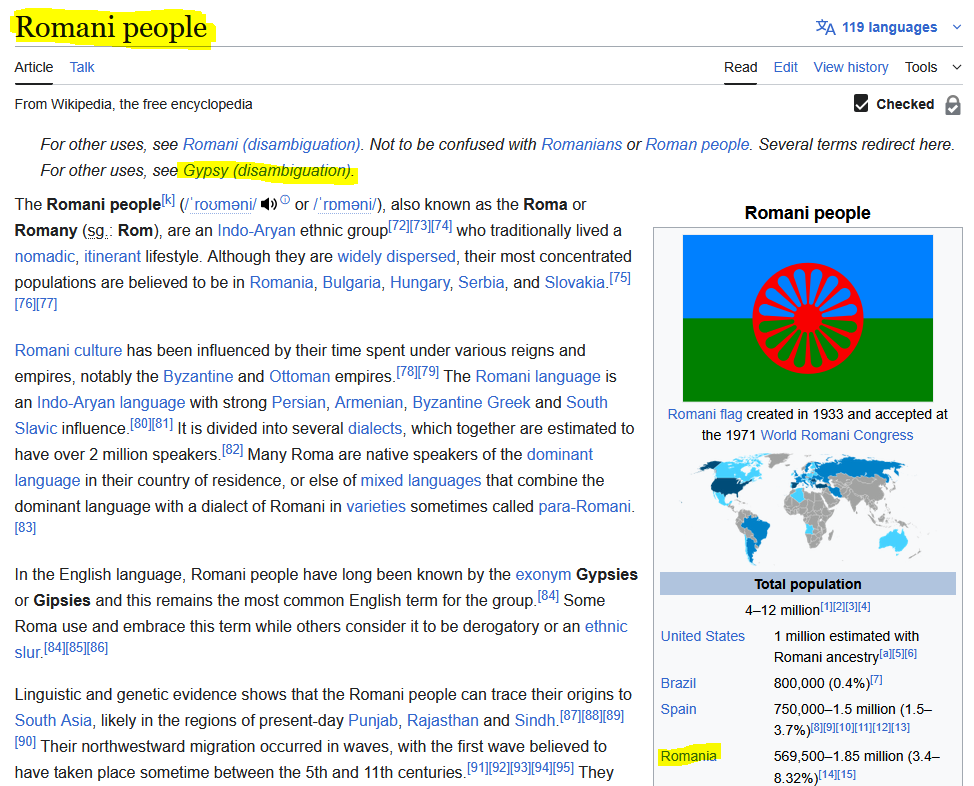
Task: Open the nomadic link
Action: 45,257
